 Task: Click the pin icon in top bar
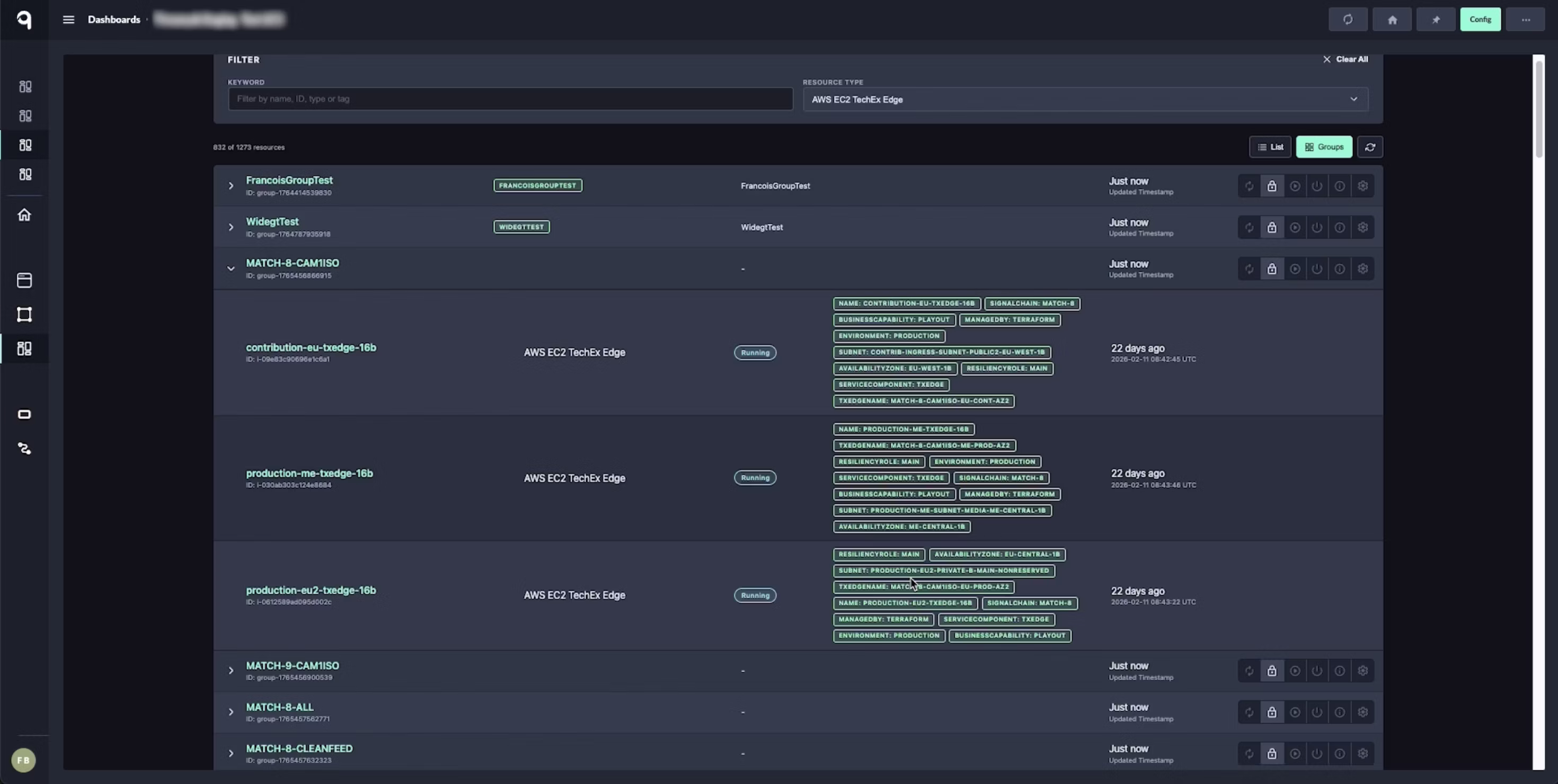[1436, 20]
